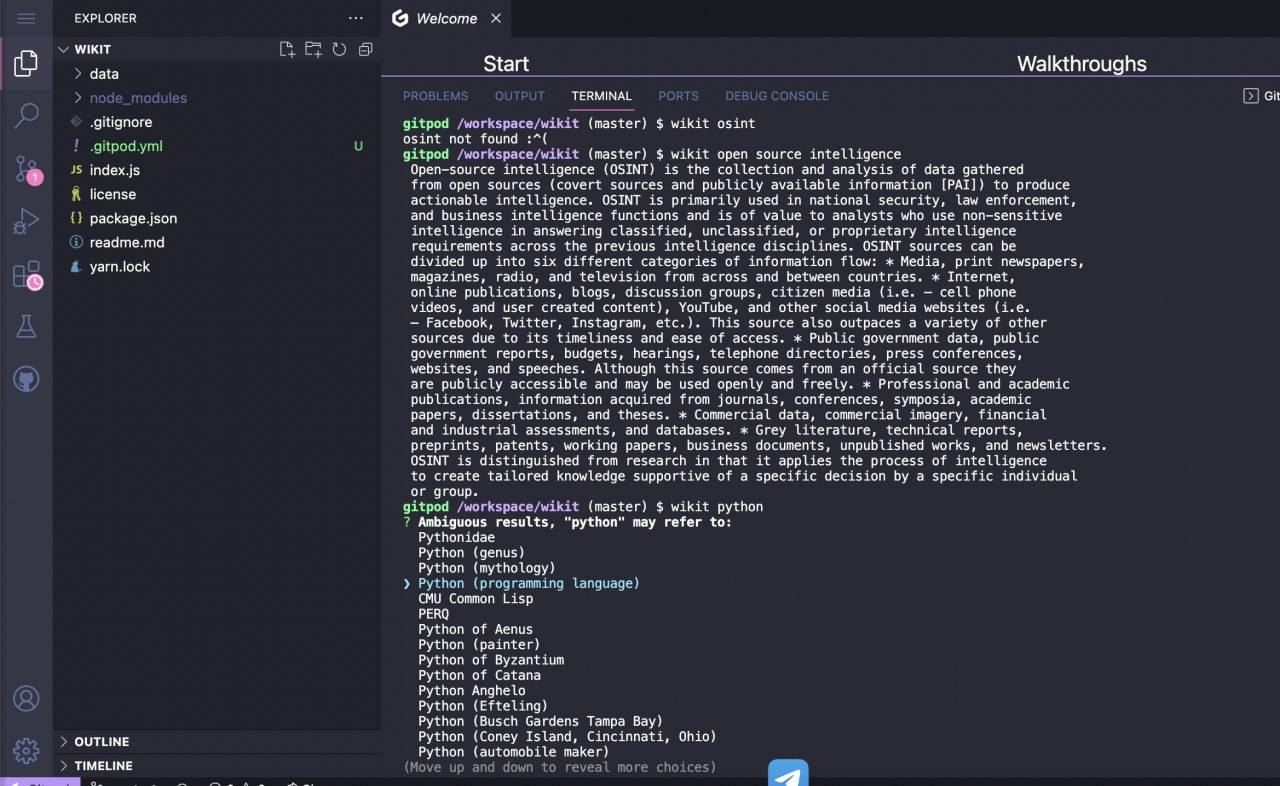The image size is (1280, 786).
Task: Click the Walkthroughs heading
Action: point(1081,64)
